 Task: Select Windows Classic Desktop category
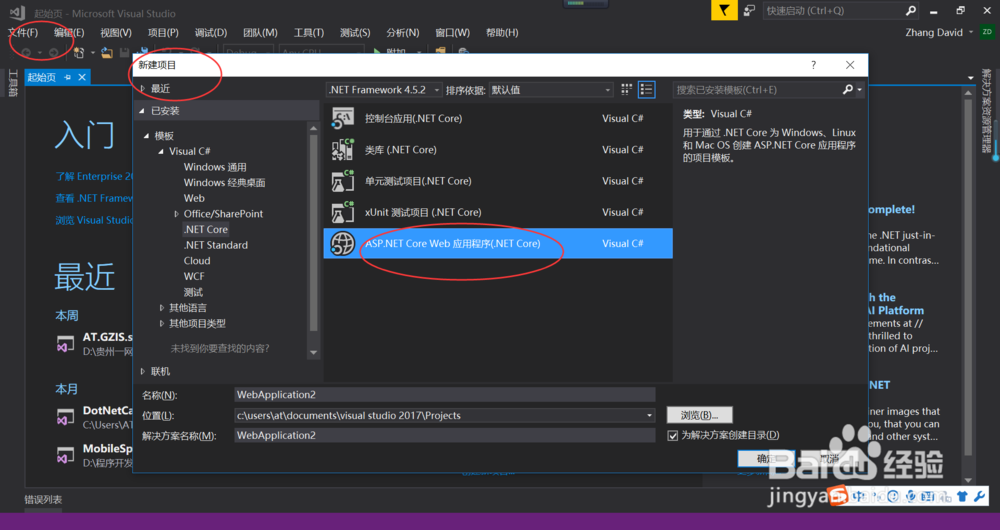224,183
